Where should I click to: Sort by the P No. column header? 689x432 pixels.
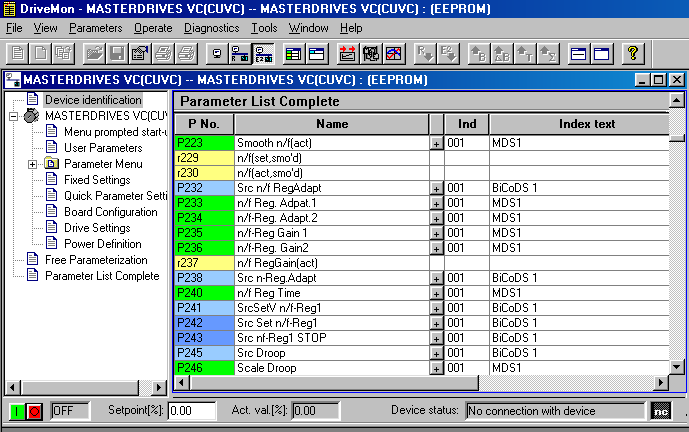coord(204,124)
